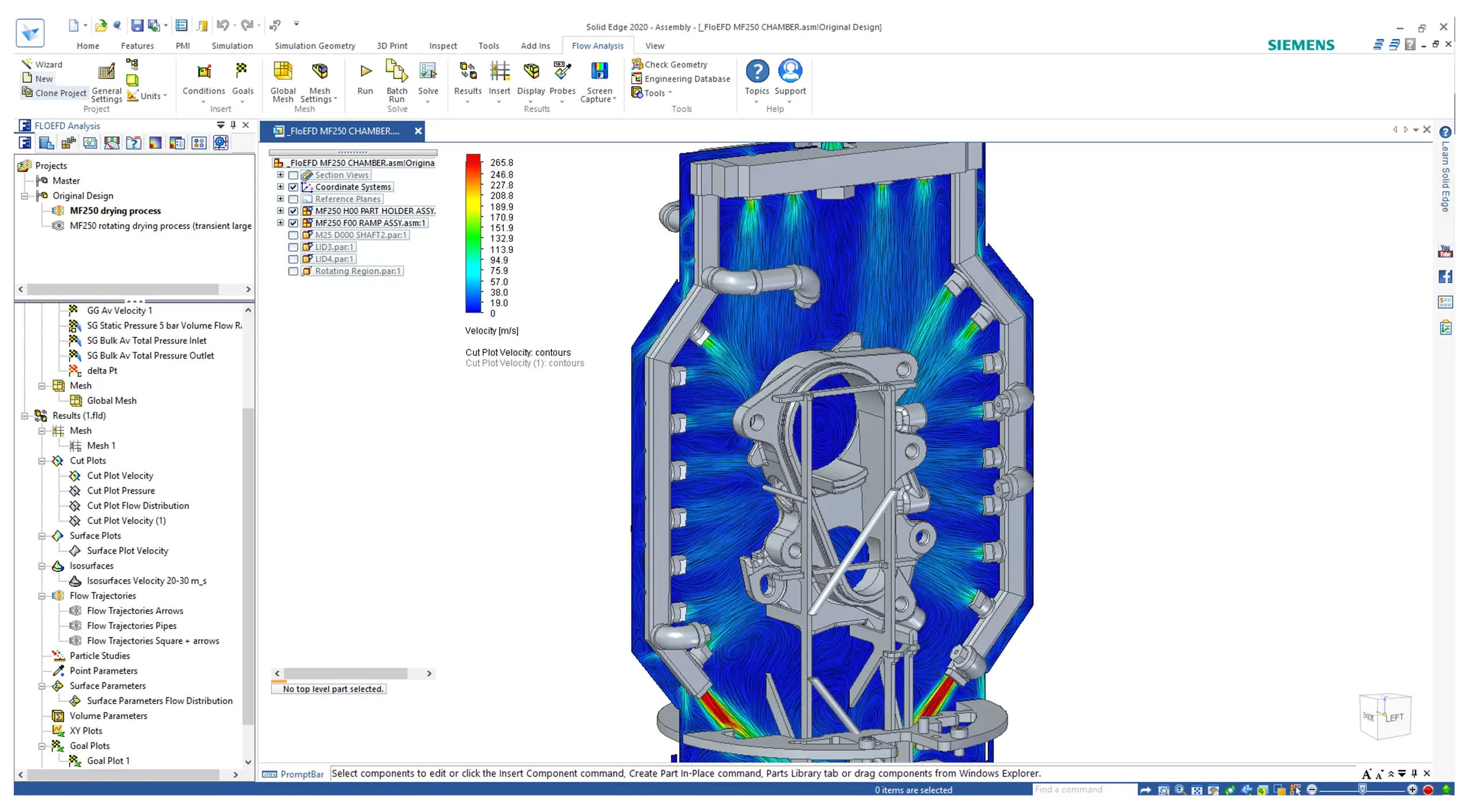Open General Settings
1469x812 pixels.
(106, 82)
